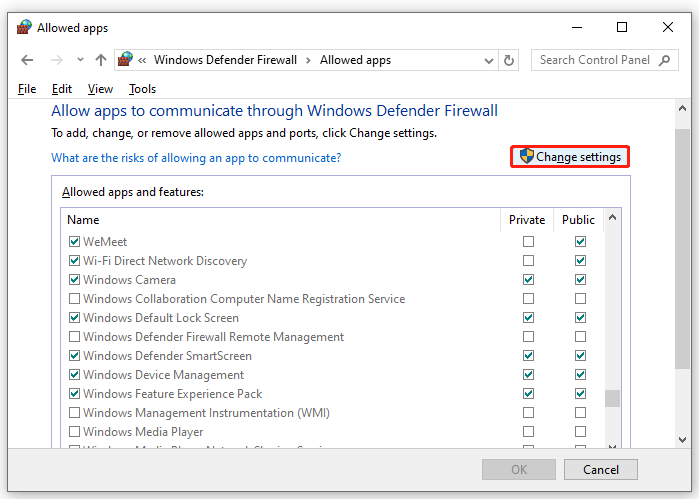
Task: Open the File menu
Action: point(27,89)
